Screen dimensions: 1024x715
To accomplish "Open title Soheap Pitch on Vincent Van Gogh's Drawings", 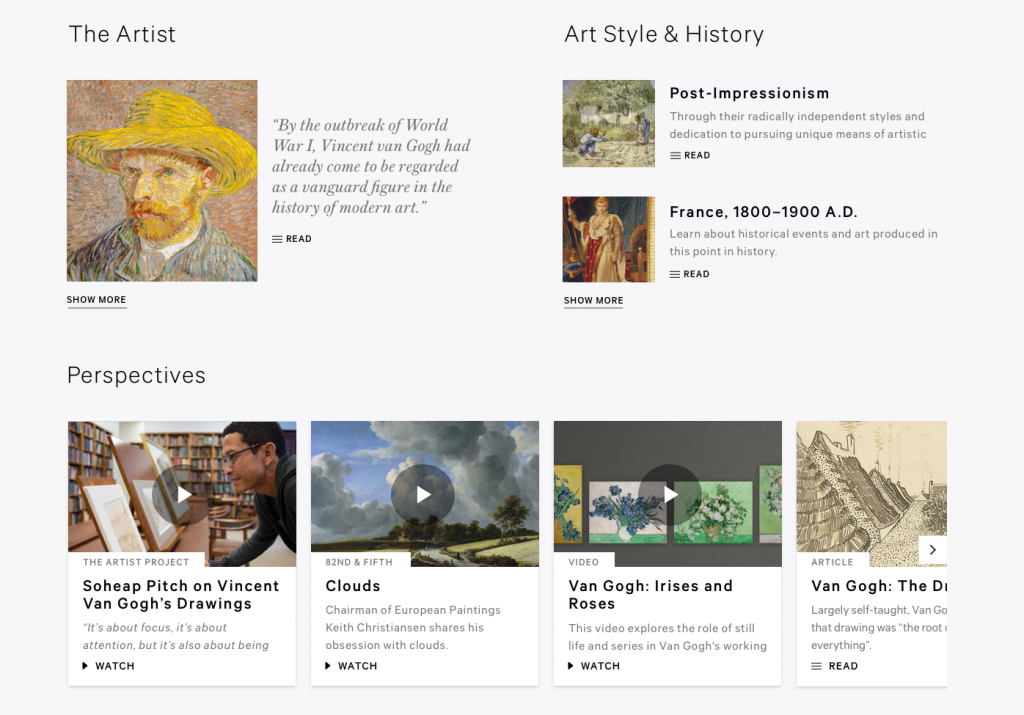I will [181, 595].
